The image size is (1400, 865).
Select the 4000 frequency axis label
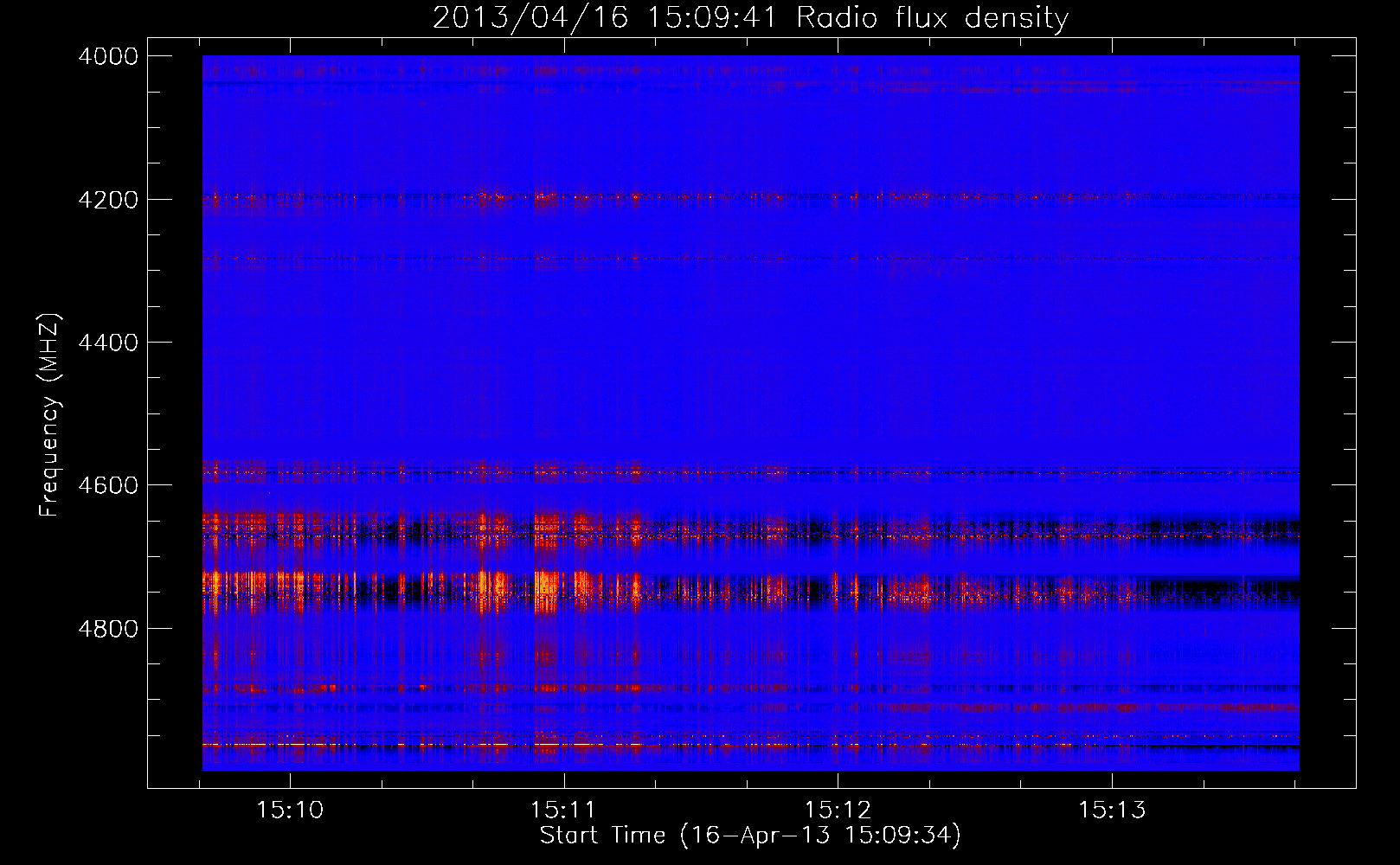point(108,56)
